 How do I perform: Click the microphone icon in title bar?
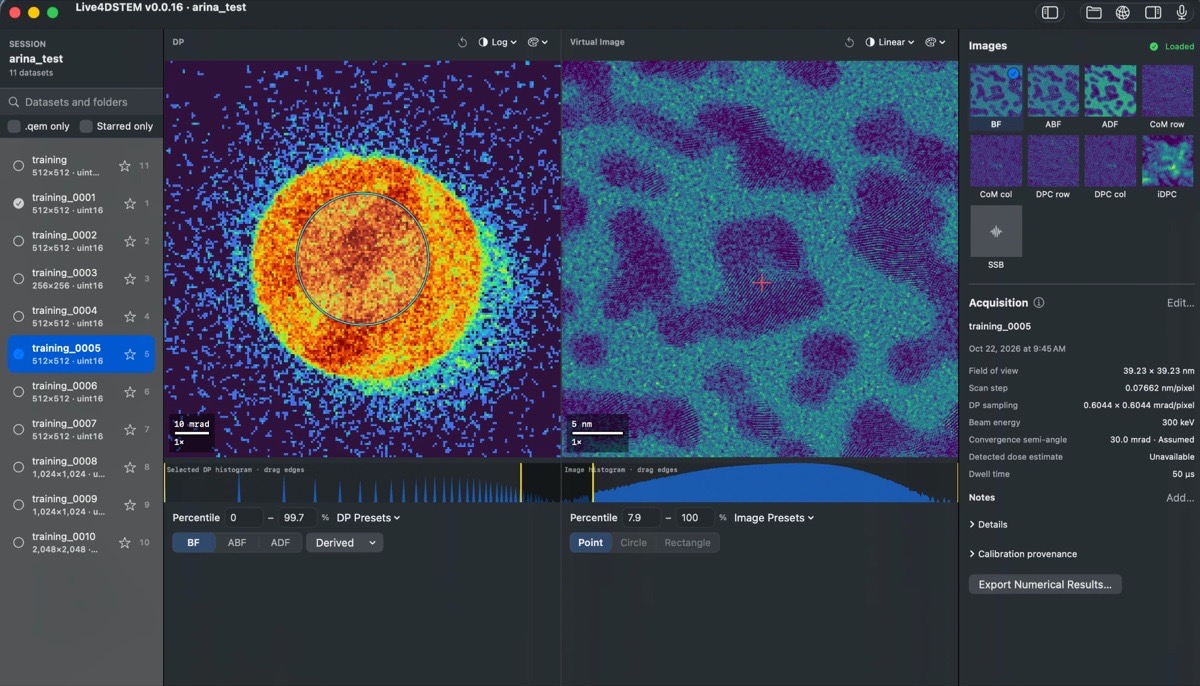[1182, 13]
